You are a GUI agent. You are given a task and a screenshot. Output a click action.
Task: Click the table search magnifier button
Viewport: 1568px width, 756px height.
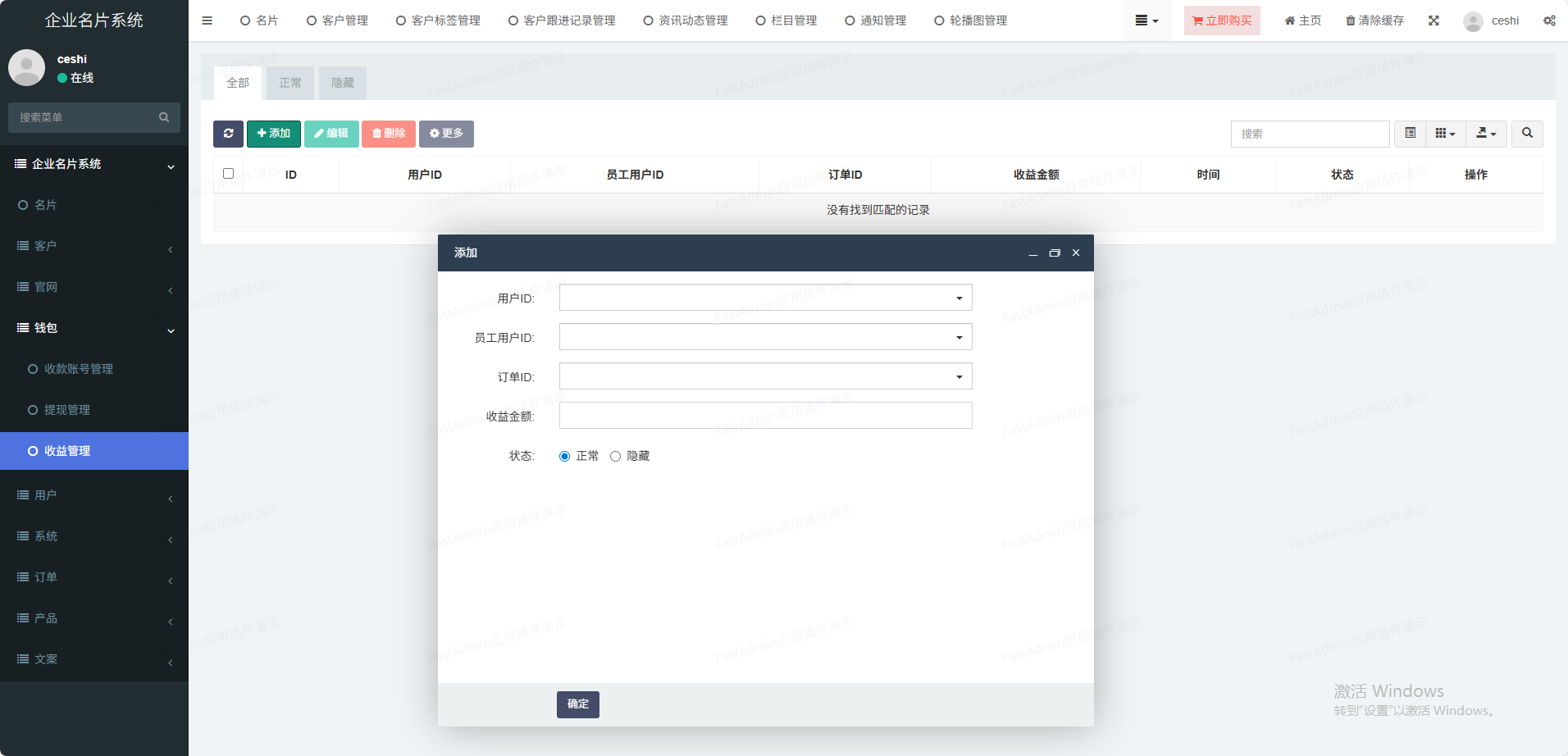(x=1527, y=134)
